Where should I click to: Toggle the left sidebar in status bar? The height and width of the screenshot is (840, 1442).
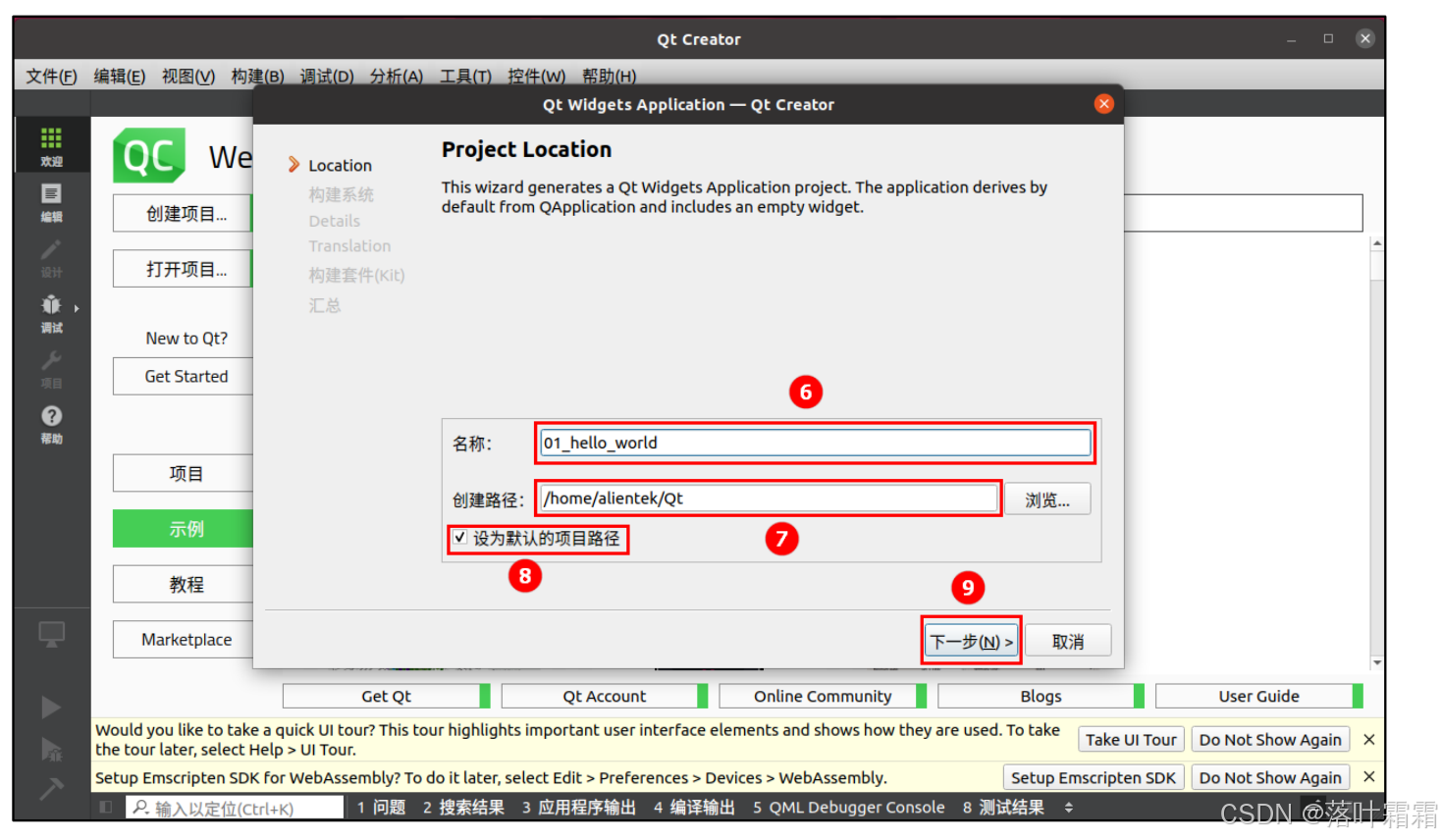pyautogui.click(x=106, y=808)
